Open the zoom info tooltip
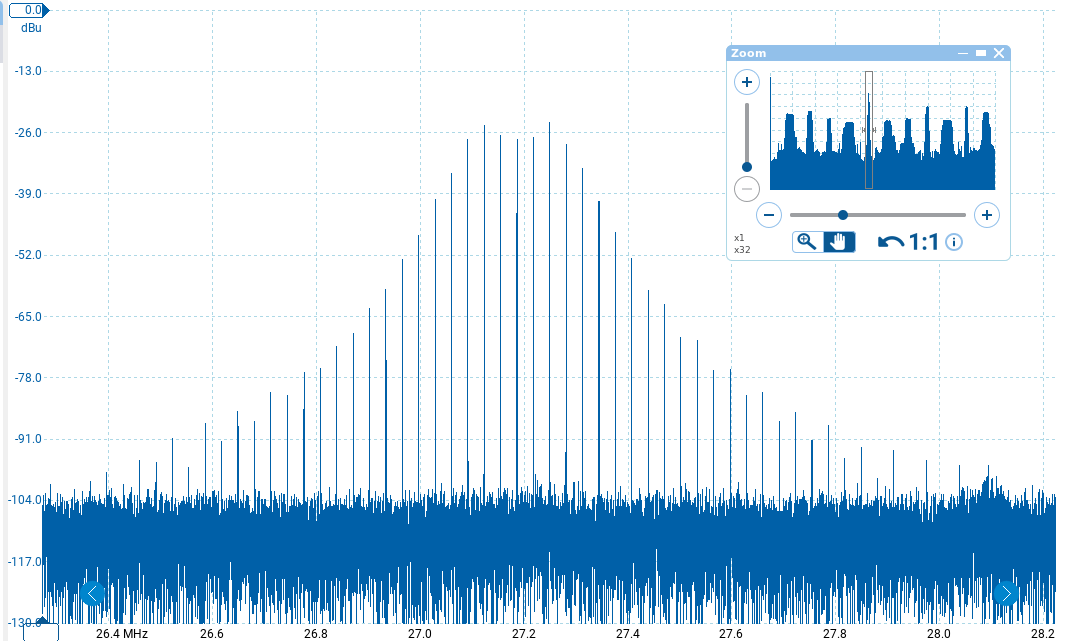Viewport: 1065px width, 641px height. point(953,241)
